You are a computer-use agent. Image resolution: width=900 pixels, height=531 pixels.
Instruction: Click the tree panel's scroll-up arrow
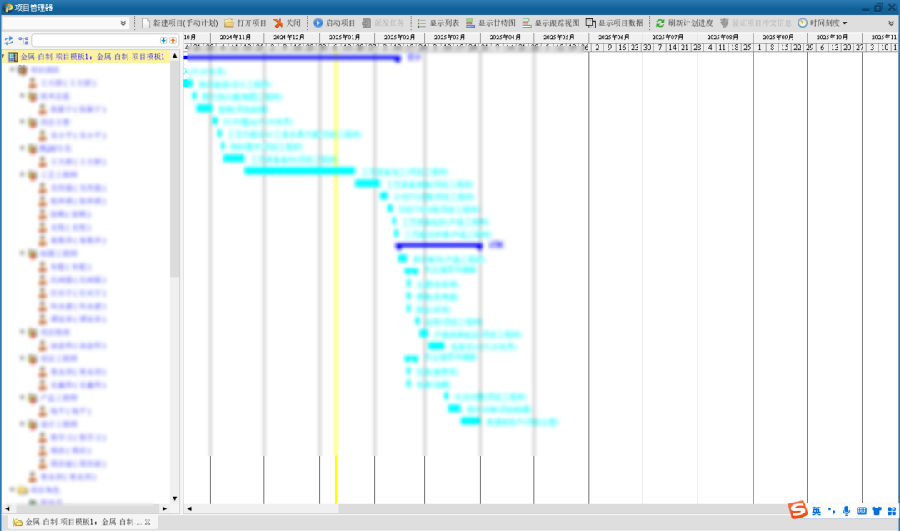[174, 56]
